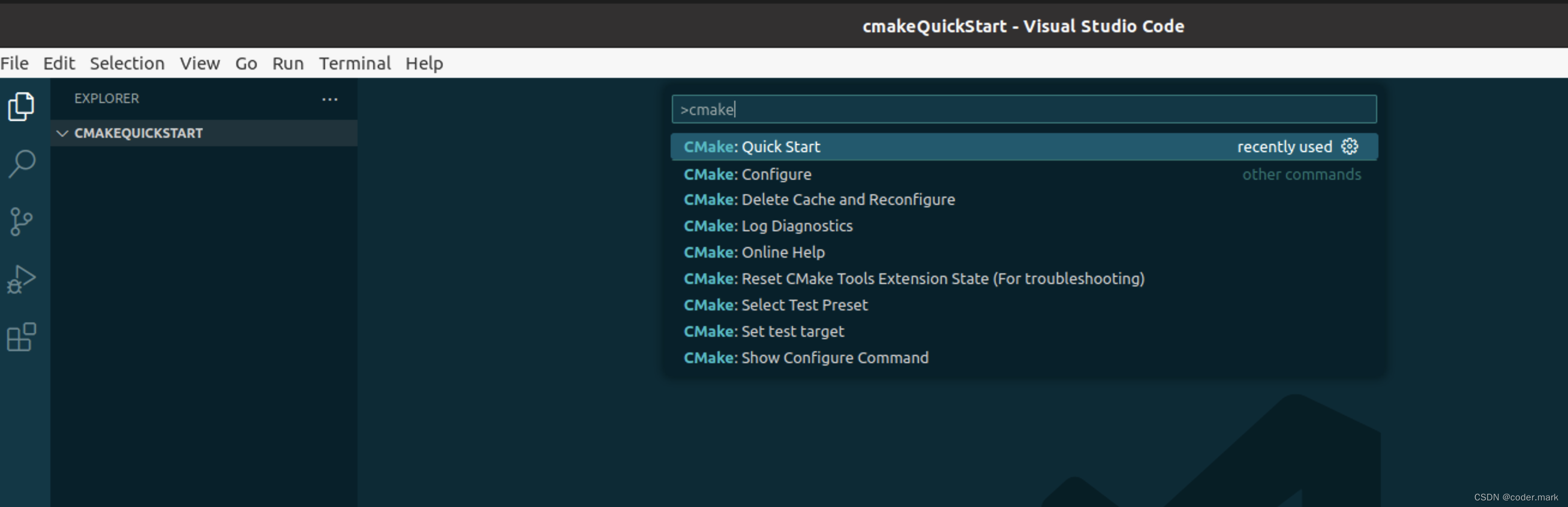Choose CMake: Online Help command
The height and width of the screenshot is (507, 1568).
pos(1024,252)
